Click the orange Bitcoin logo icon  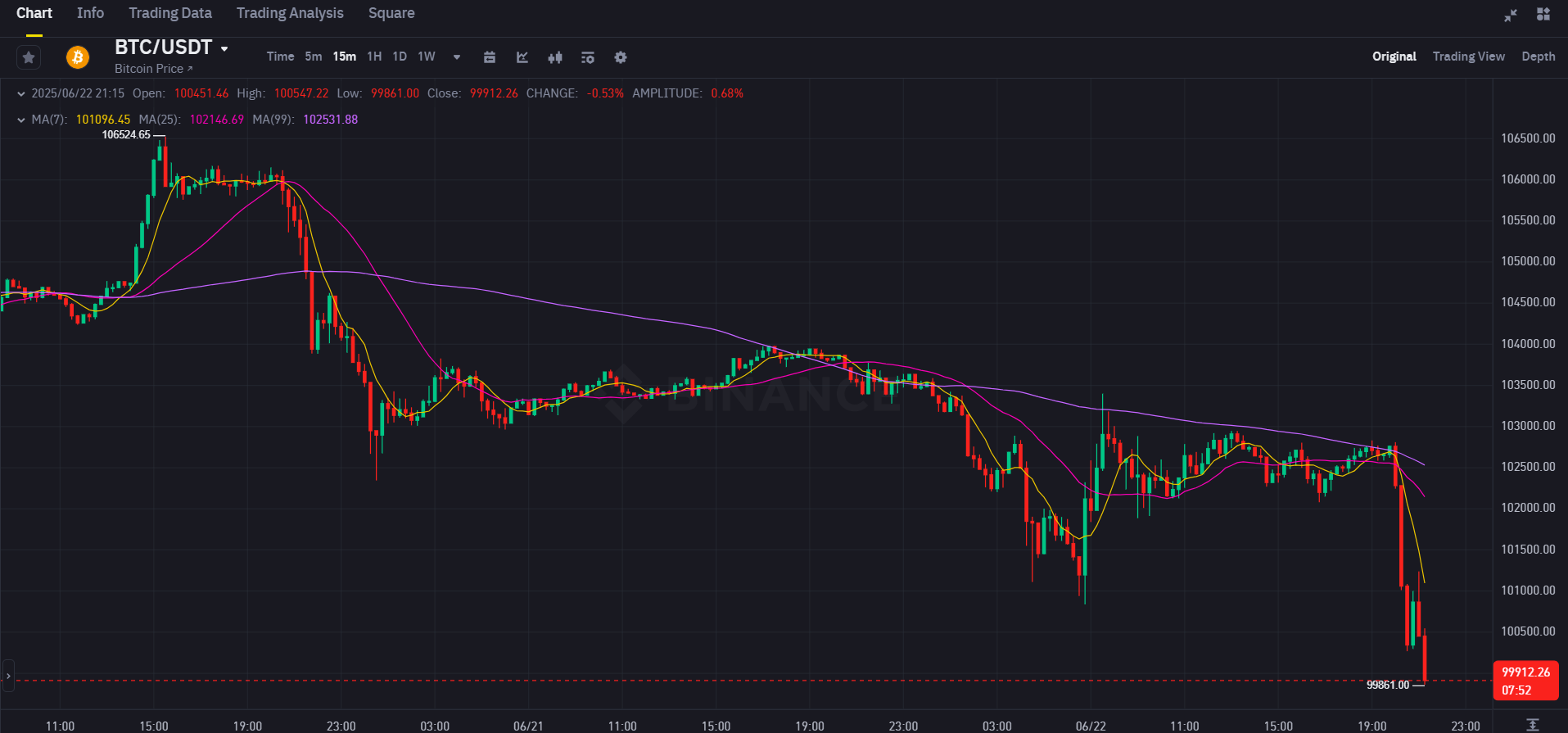click(78, 57)
